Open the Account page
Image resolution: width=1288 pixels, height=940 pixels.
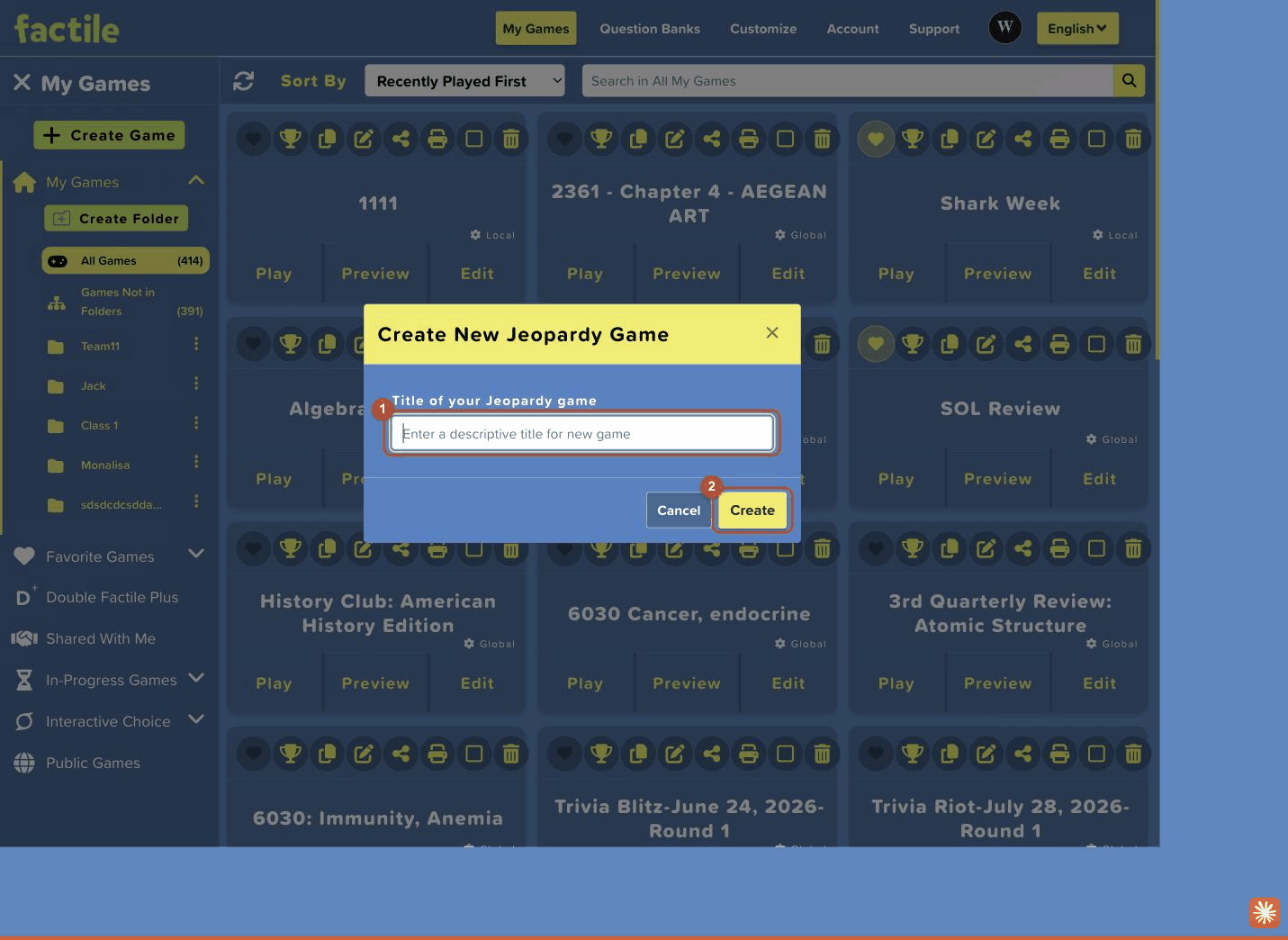coord(853,28)
